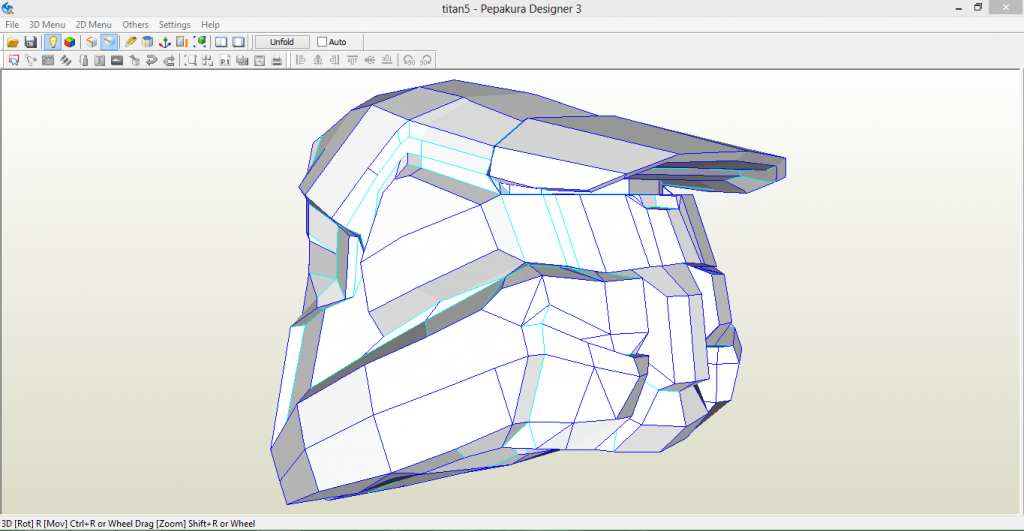Click the icon left of the text tool
This screenshot has width=1024, height=531.
(83, 60)
